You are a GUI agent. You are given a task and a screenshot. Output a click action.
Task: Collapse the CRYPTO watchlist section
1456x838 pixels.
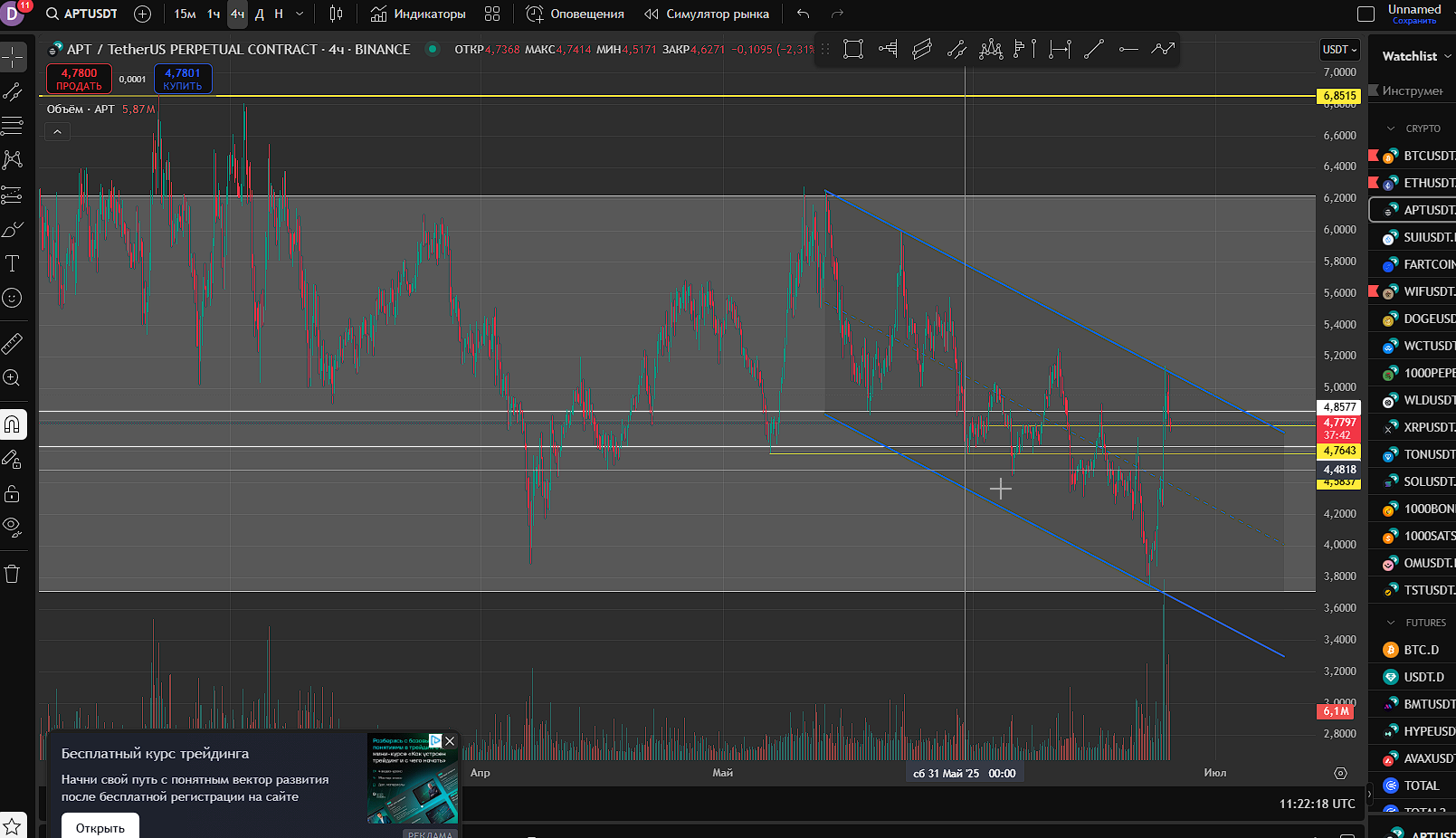pyautogui.click(x=1391, y=129)
